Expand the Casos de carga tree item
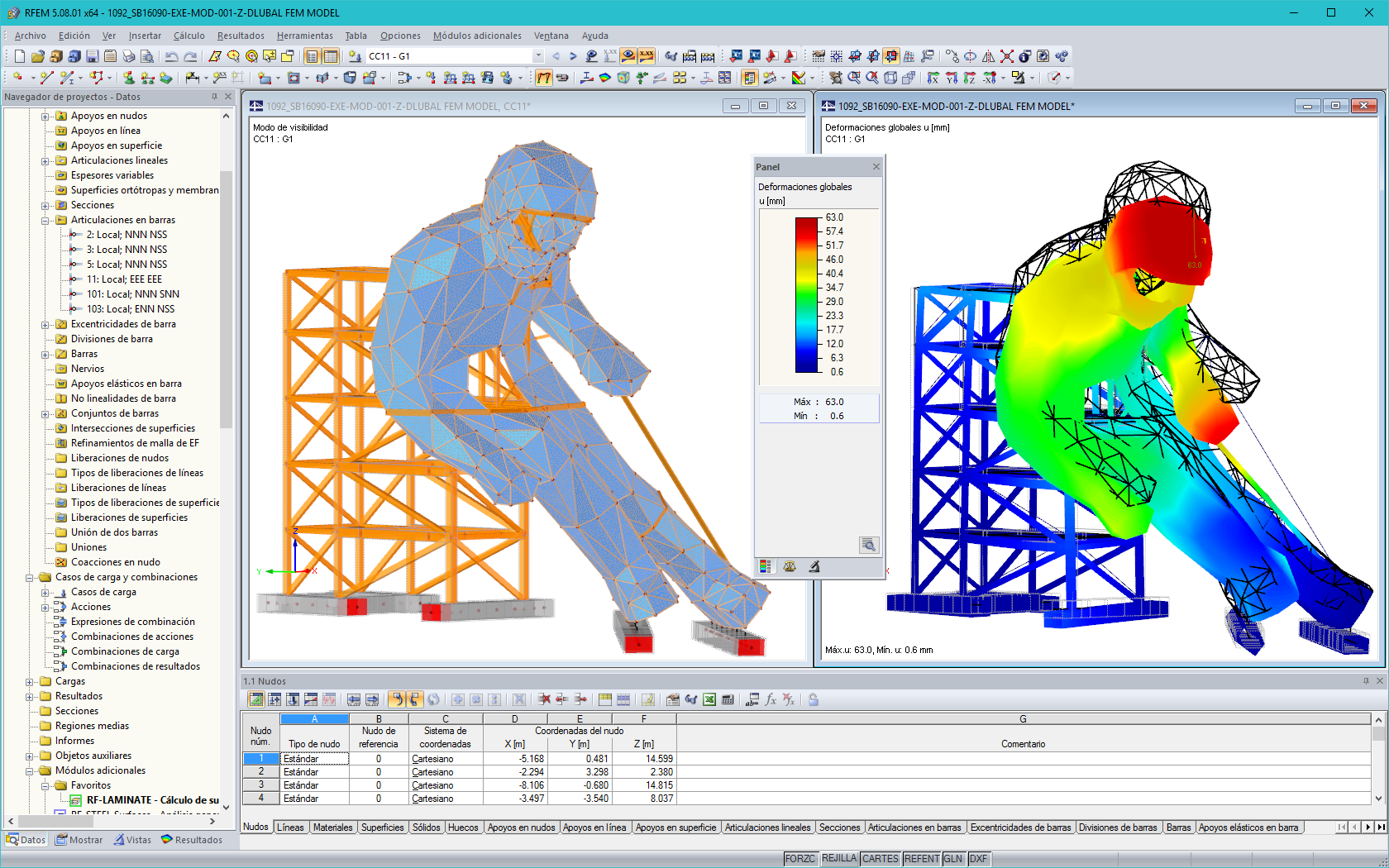The width and height of the screenshot is (1389, 868). pos(45,592)
